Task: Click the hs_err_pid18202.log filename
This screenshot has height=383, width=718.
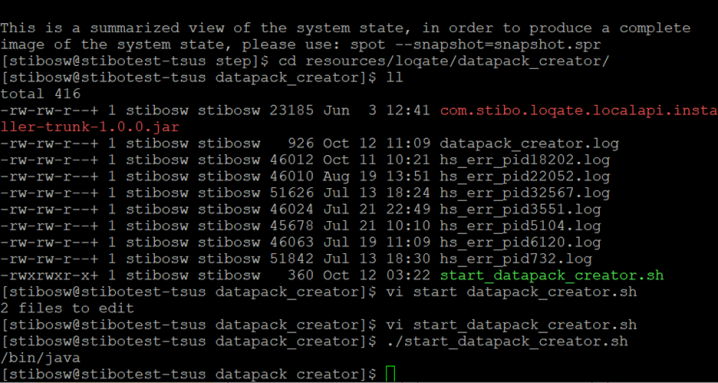Action: [x=525, y=160]
